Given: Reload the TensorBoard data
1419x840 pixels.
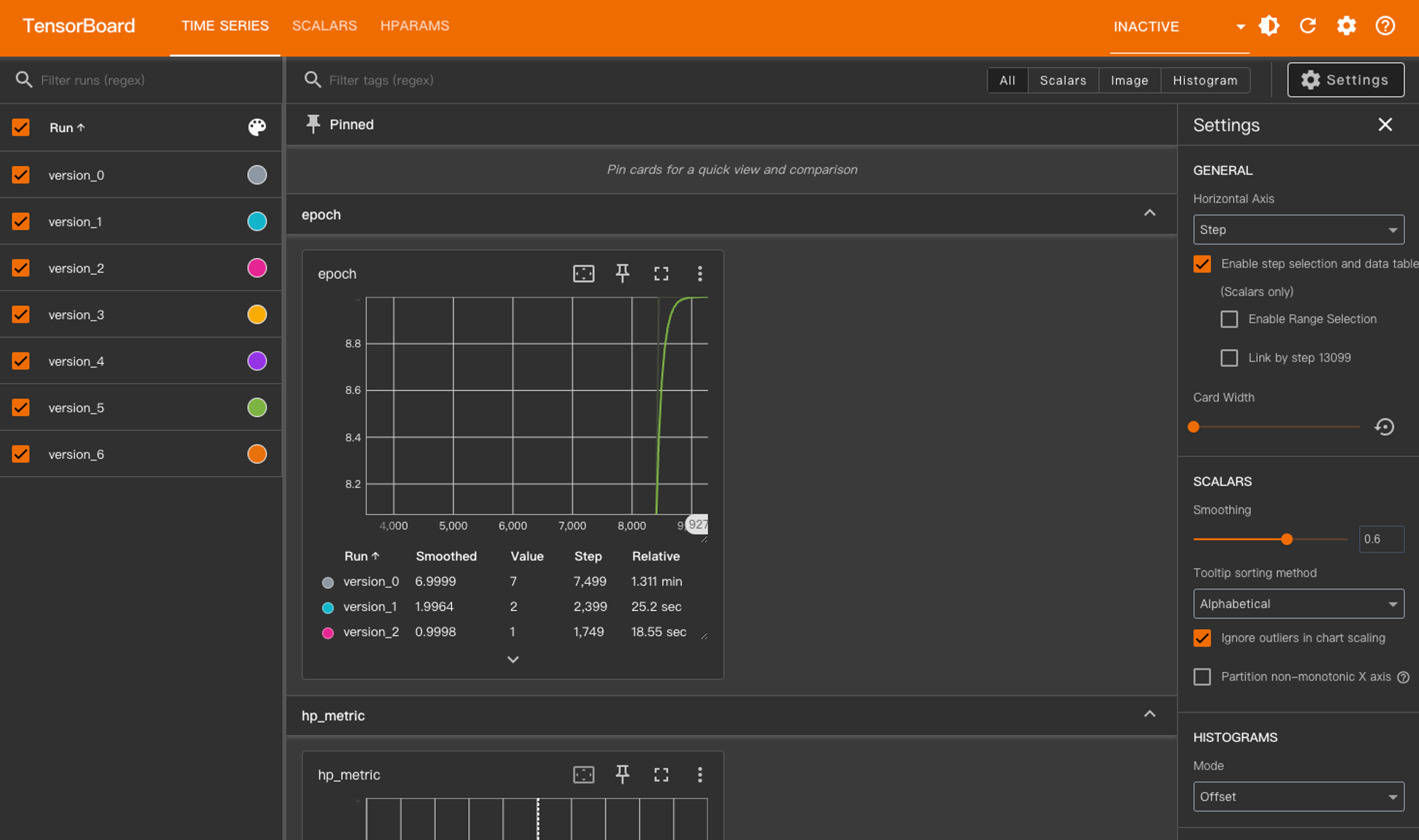Looking at the screenshot, I should click(x=1308, y=26).
